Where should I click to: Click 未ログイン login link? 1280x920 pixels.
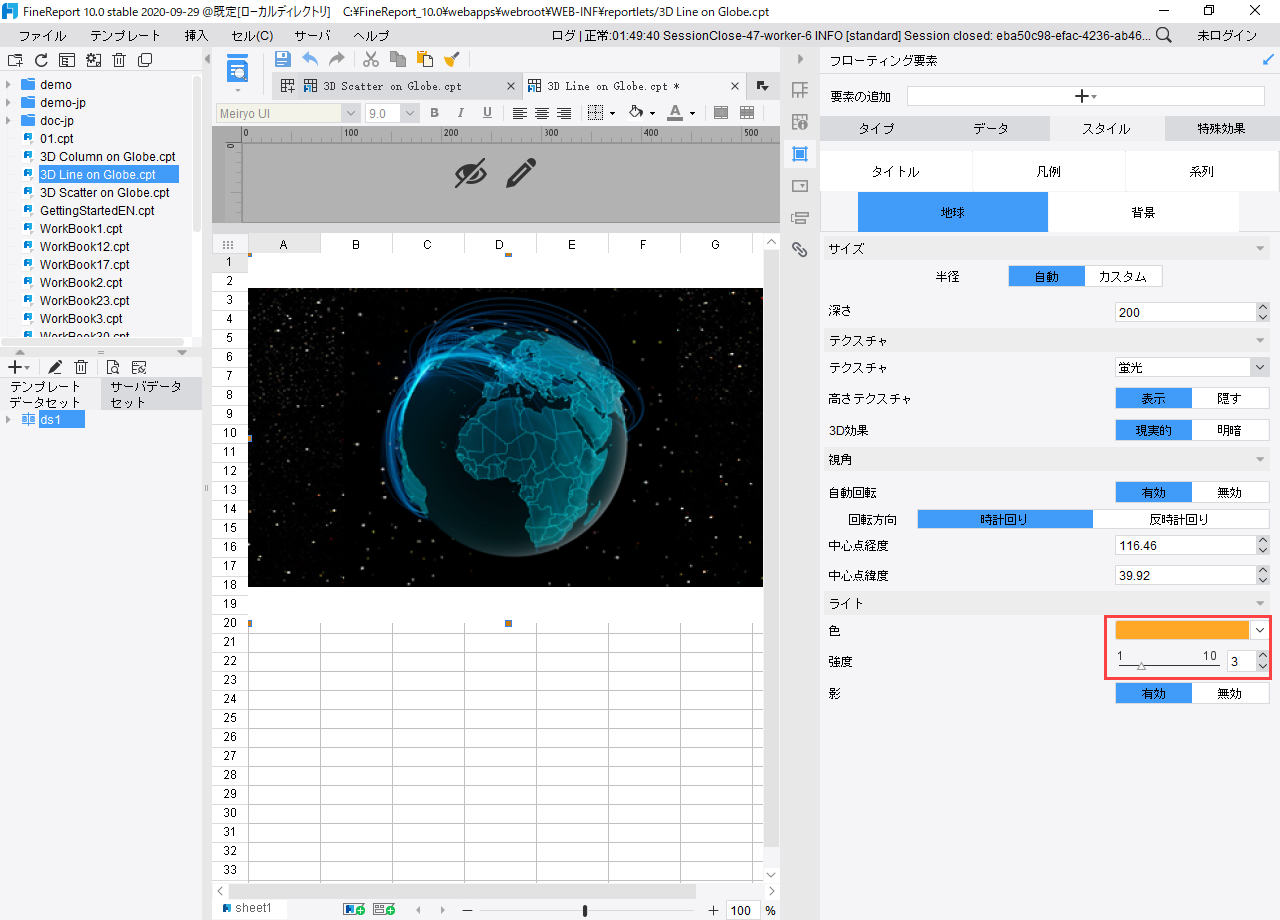coord(1227,35)
